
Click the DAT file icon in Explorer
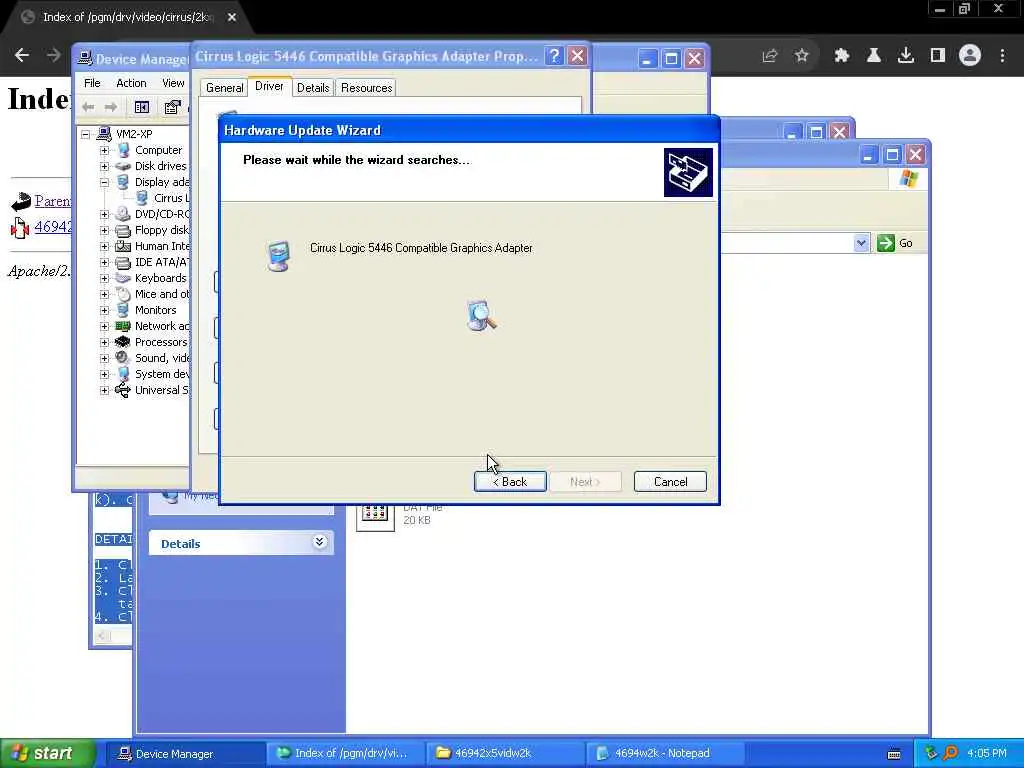(376, 516)
